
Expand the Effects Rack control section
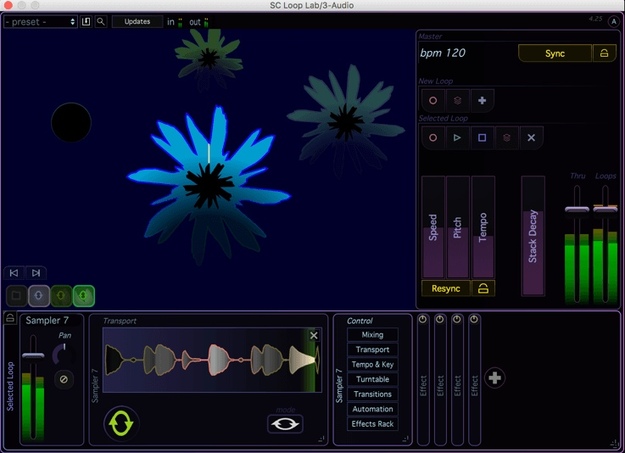pos(372,424)
